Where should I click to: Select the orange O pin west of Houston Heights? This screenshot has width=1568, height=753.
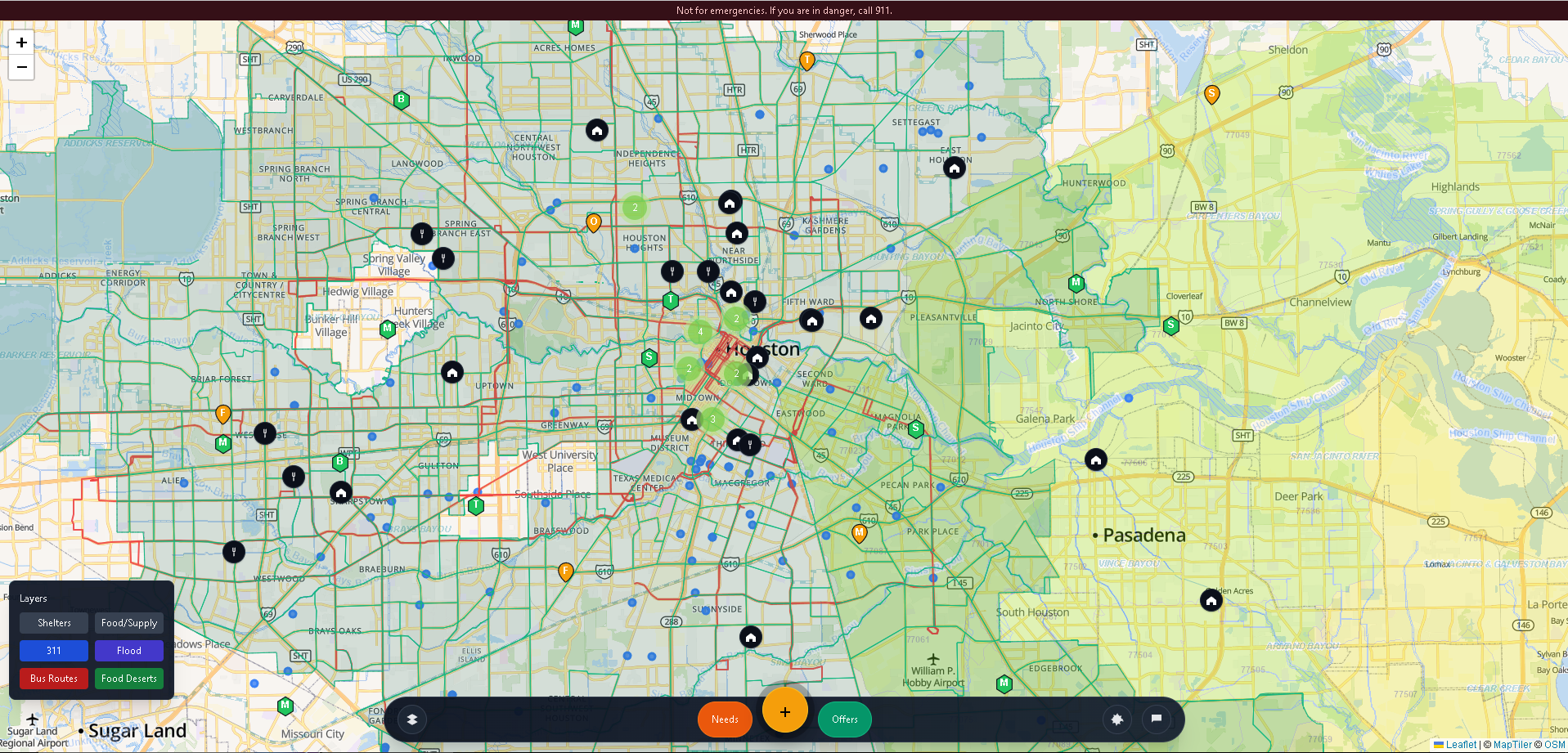tap(594, 223)
